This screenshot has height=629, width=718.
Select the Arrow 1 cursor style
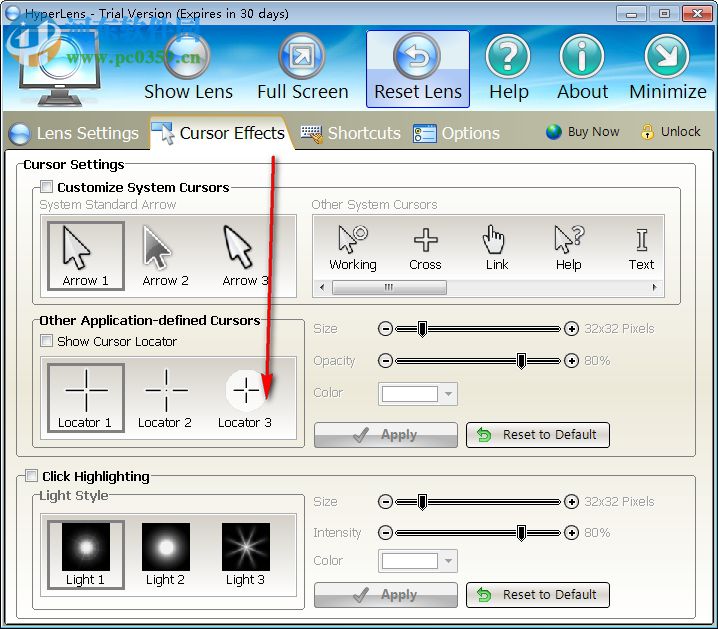[x=86, y=256]
